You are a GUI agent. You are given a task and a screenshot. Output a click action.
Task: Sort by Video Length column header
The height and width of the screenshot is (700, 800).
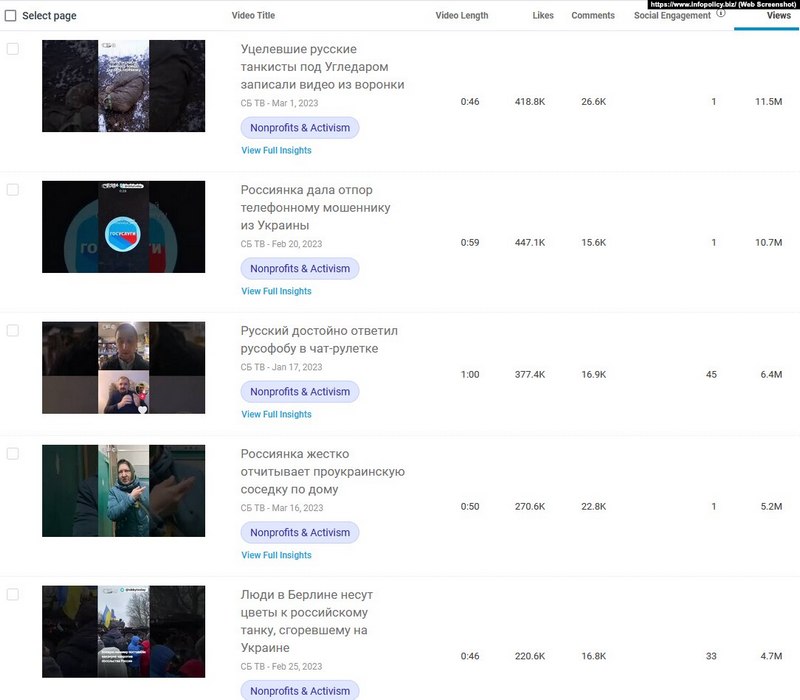(x=464, y=16)
